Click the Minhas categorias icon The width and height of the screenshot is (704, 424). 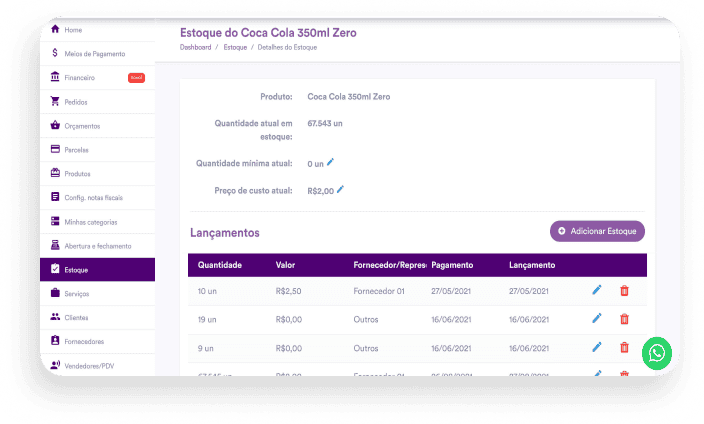(55, 221)
